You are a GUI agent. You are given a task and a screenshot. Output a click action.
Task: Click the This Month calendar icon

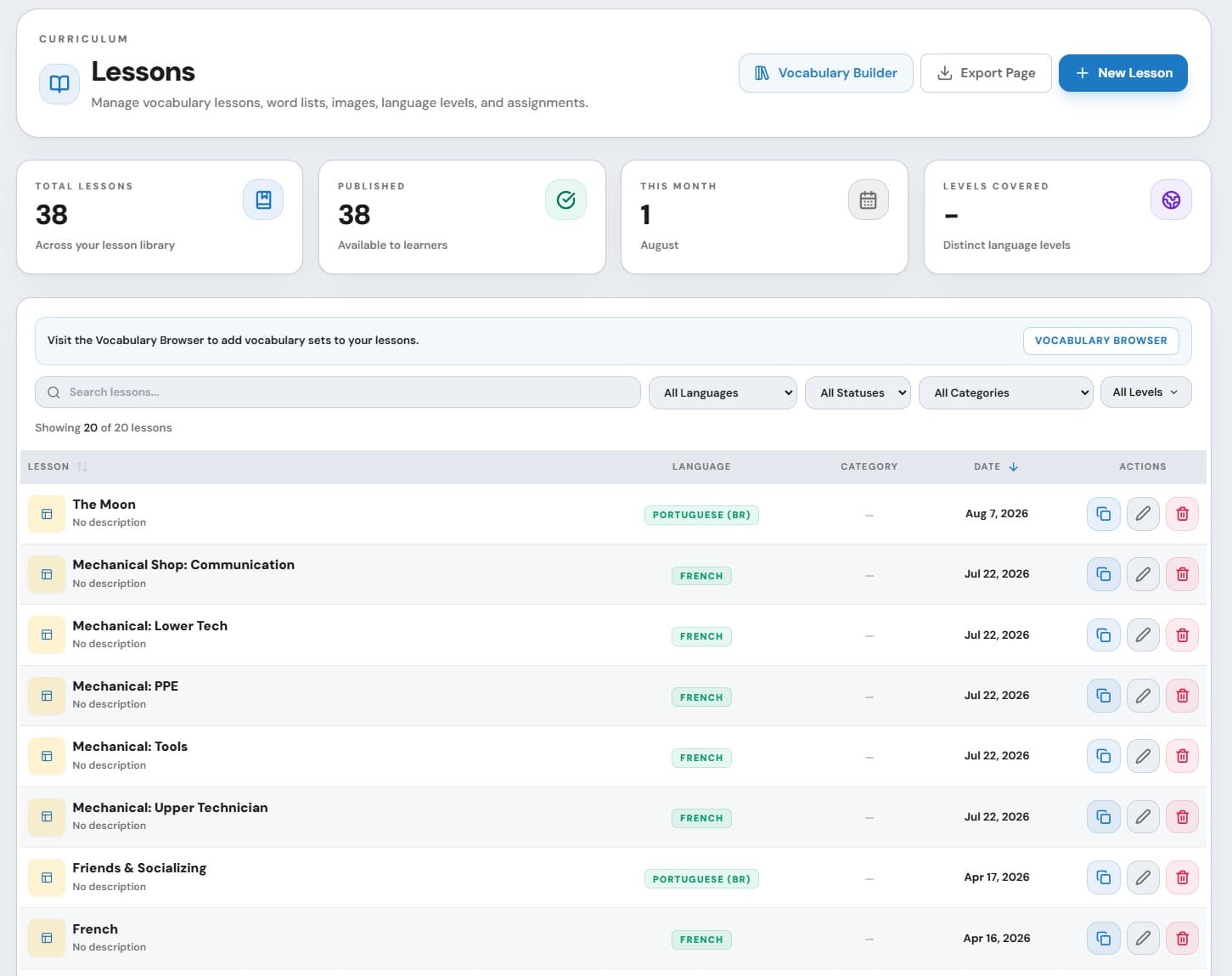click(x=868, y=200)
